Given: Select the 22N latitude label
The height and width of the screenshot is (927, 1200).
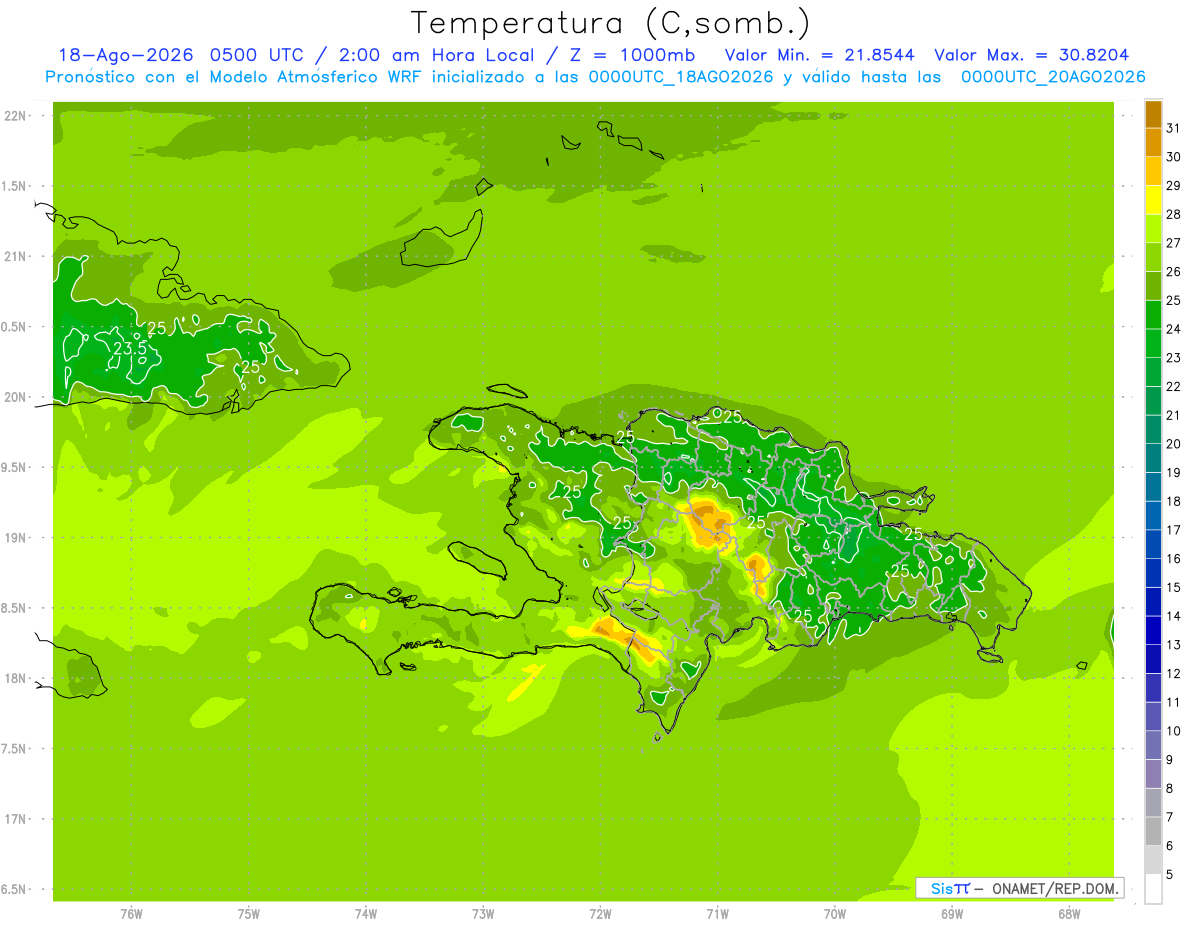Looking at the screenshot, I should (x=16, y=116).
